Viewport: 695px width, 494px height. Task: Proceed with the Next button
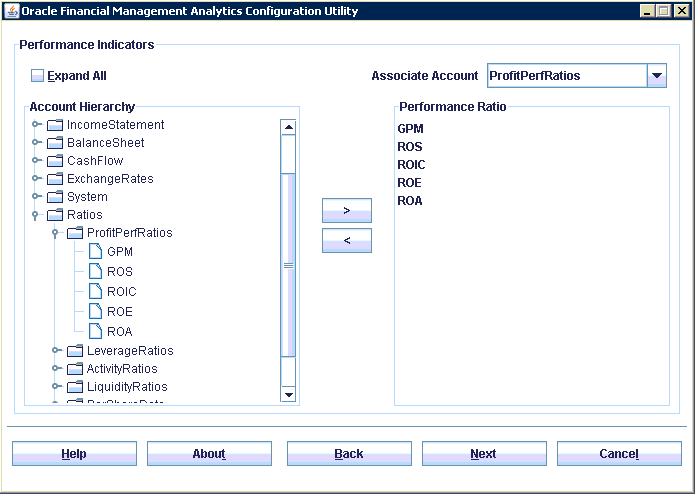[x=484, y=454]
